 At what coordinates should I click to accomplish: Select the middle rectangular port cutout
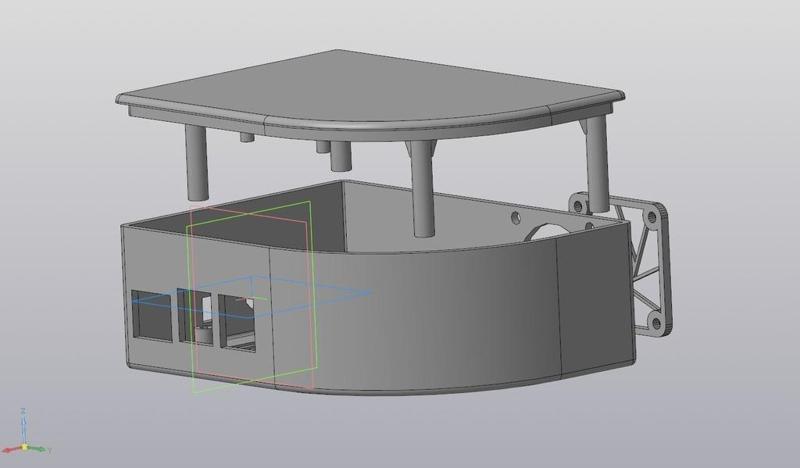[x=194, y=317]
